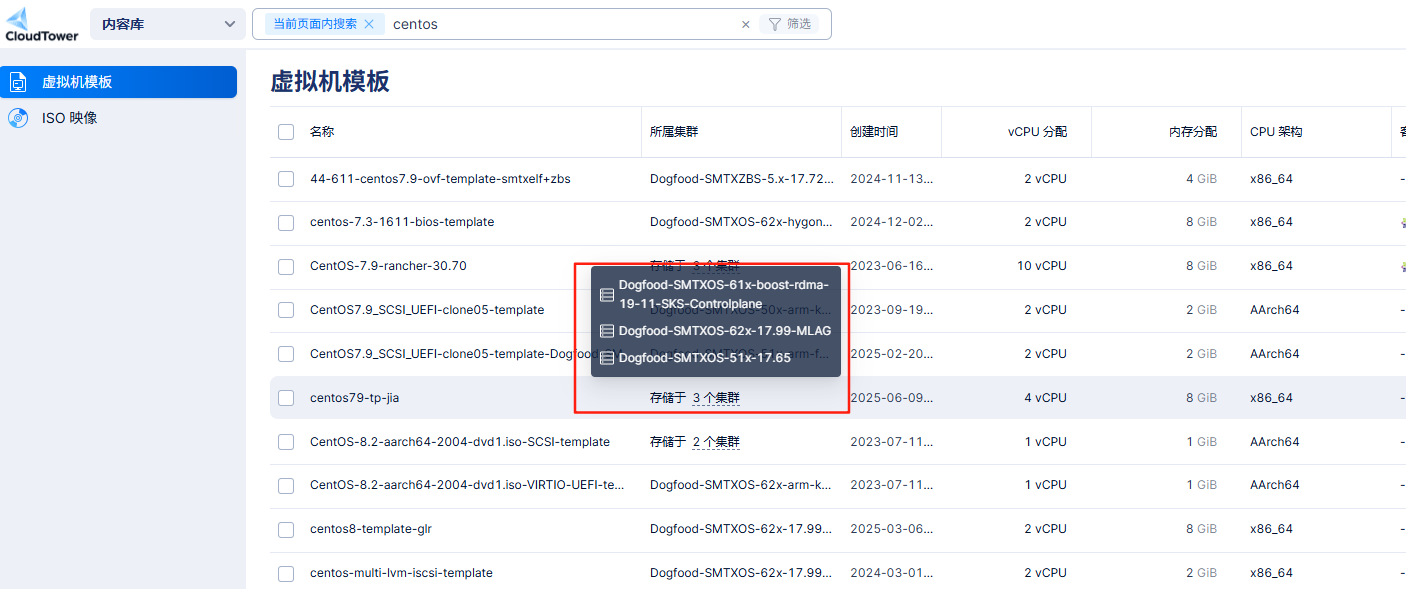Click cluster icon beside Dogfood-SMTXOS-61x-boost-rdma
1406x589 pixels.
(x=606, y=295)
